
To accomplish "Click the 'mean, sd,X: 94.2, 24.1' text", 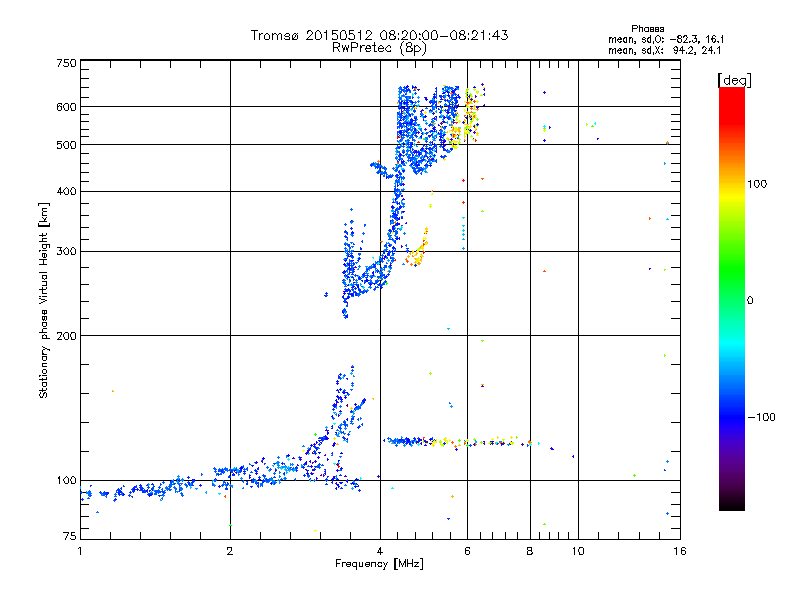I will point(664,50).
